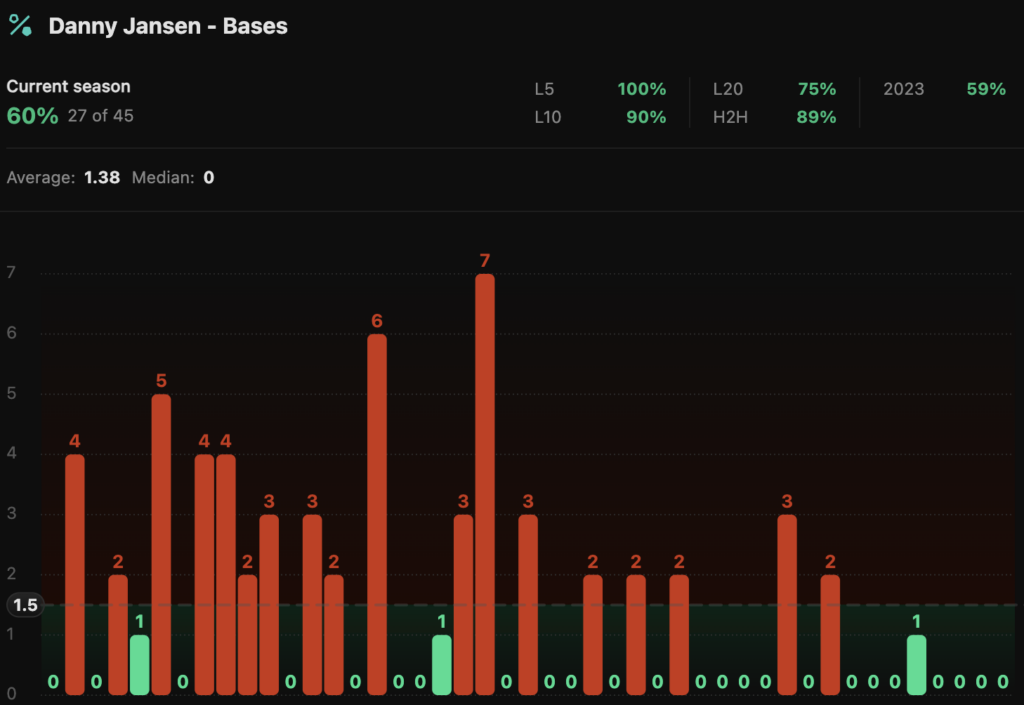1024x705 pixels.
Task: Choose the 2023 season stat label
Action: tap(904, 89)
